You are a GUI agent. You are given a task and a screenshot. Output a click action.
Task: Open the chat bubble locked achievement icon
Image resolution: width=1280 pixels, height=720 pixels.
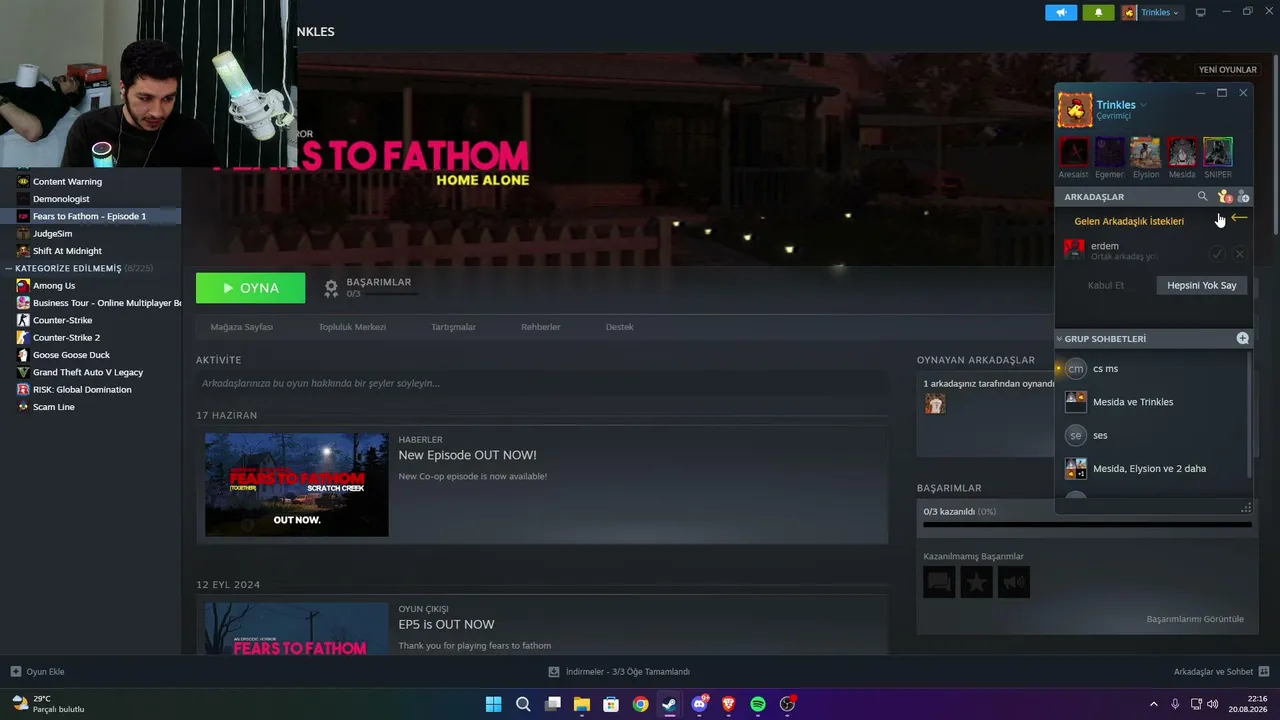[x=939, y=582]
